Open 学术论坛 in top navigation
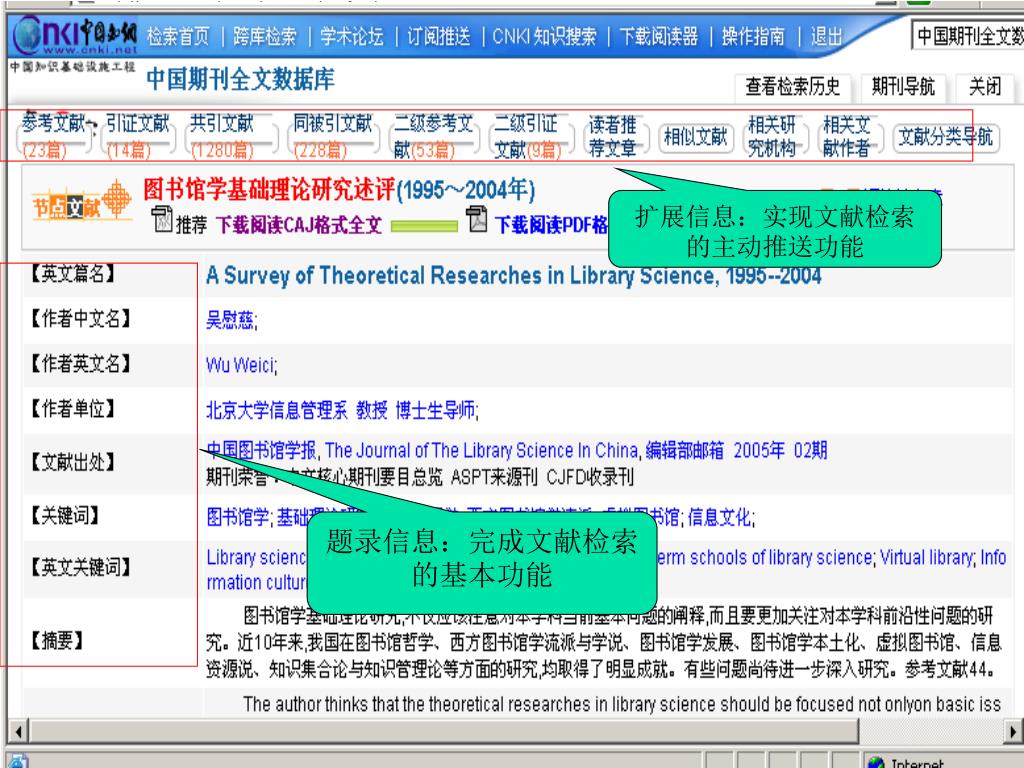 [x=351, y=36]
